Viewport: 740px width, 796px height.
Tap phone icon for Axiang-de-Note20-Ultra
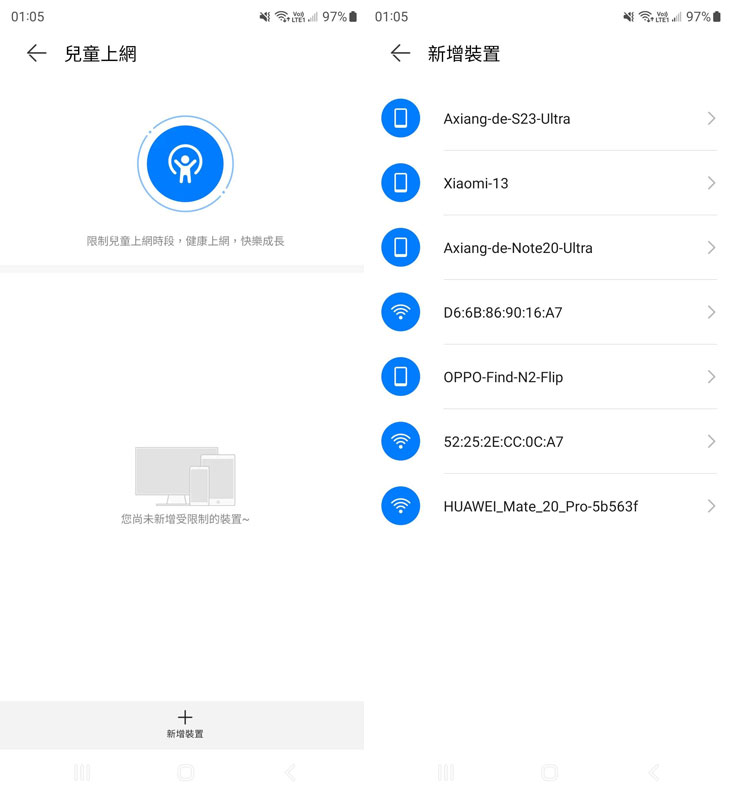coord(400,247)
